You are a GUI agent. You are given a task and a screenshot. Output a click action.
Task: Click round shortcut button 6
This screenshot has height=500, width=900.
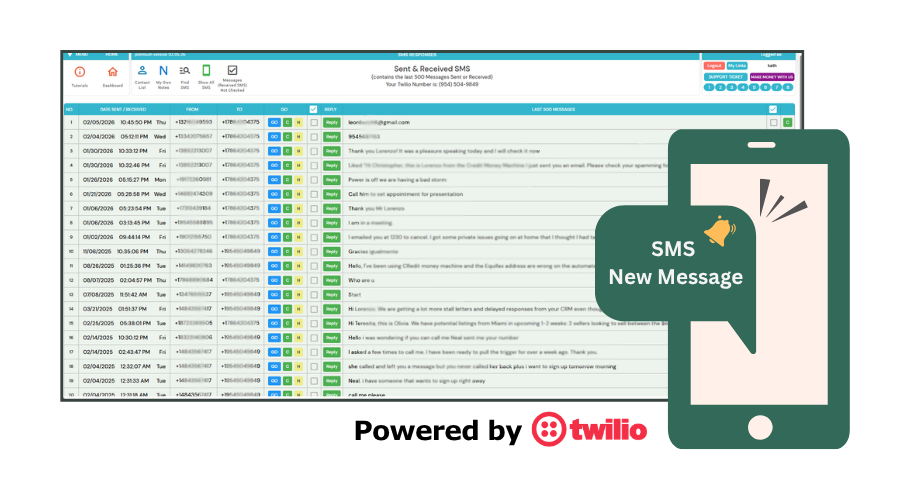(x=765, y=87)
